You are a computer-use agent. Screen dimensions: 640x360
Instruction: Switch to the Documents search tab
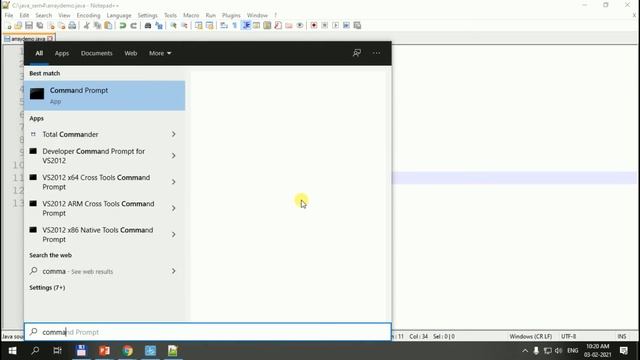[x=96, y=53]
